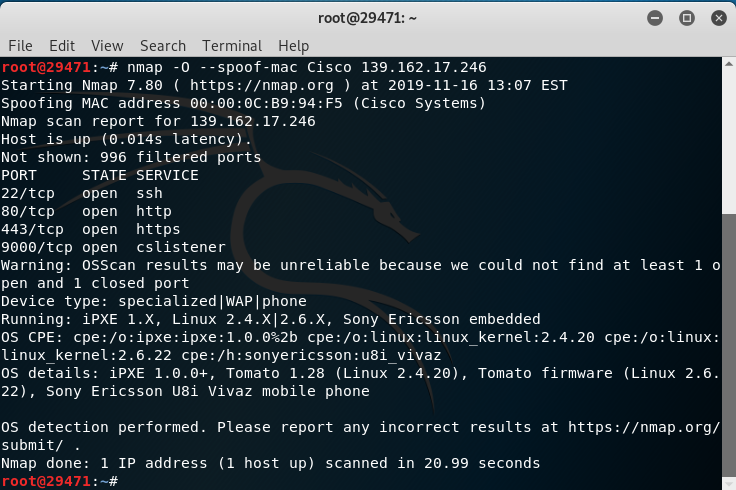736x490 pixels.
Task: Click the root@29471 window title bar
Action: 367,17
